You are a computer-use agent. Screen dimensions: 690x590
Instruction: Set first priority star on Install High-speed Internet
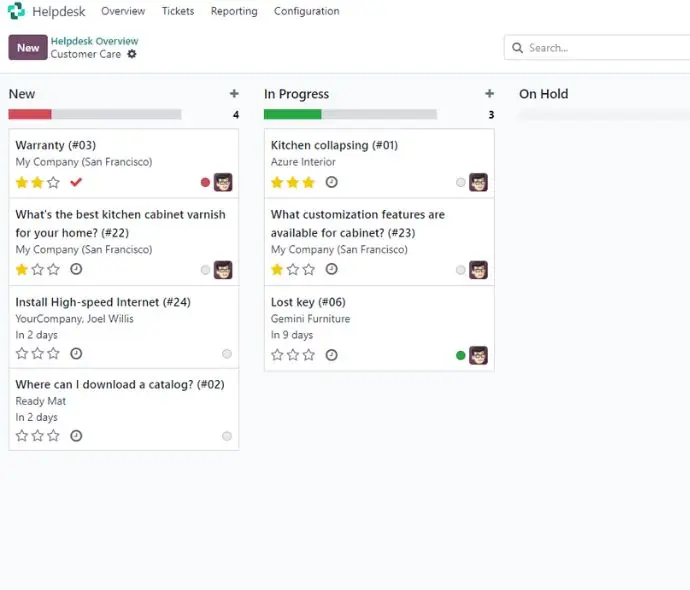click(22, 353)
